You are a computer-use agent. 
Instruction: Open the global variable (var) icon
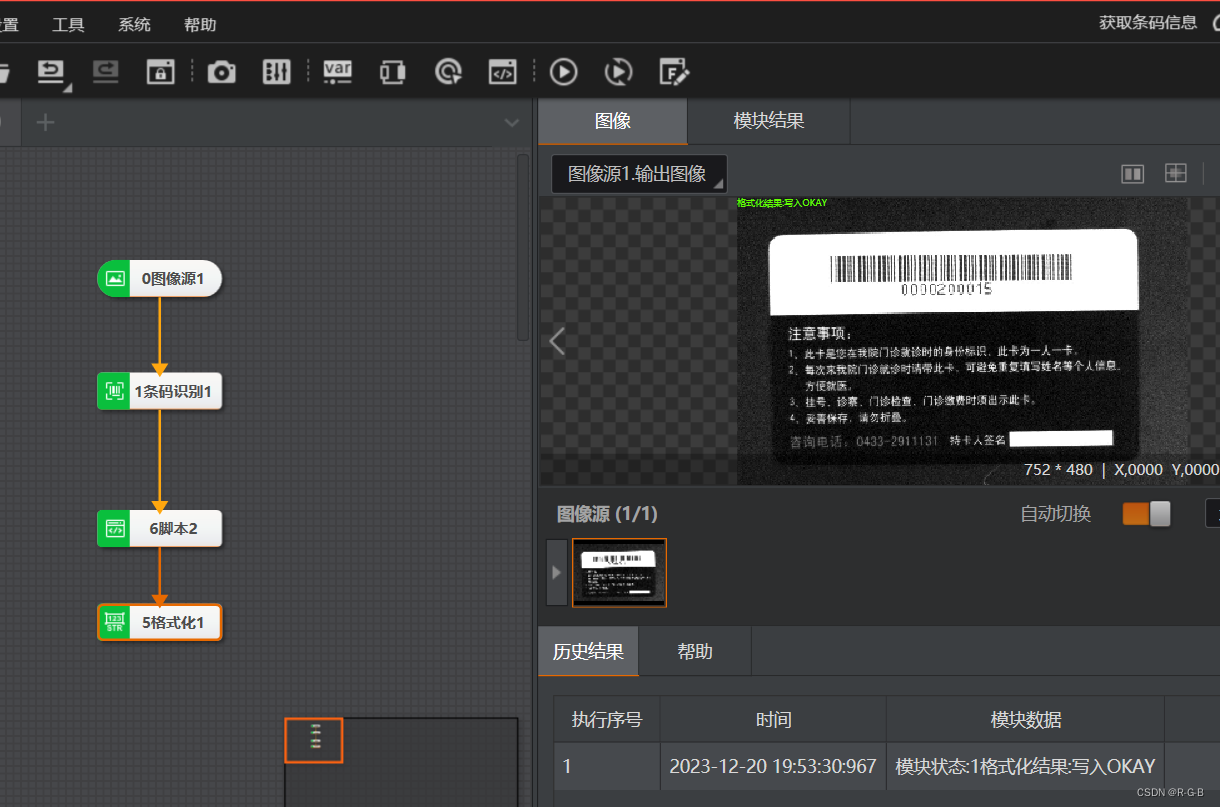(338, 71)
